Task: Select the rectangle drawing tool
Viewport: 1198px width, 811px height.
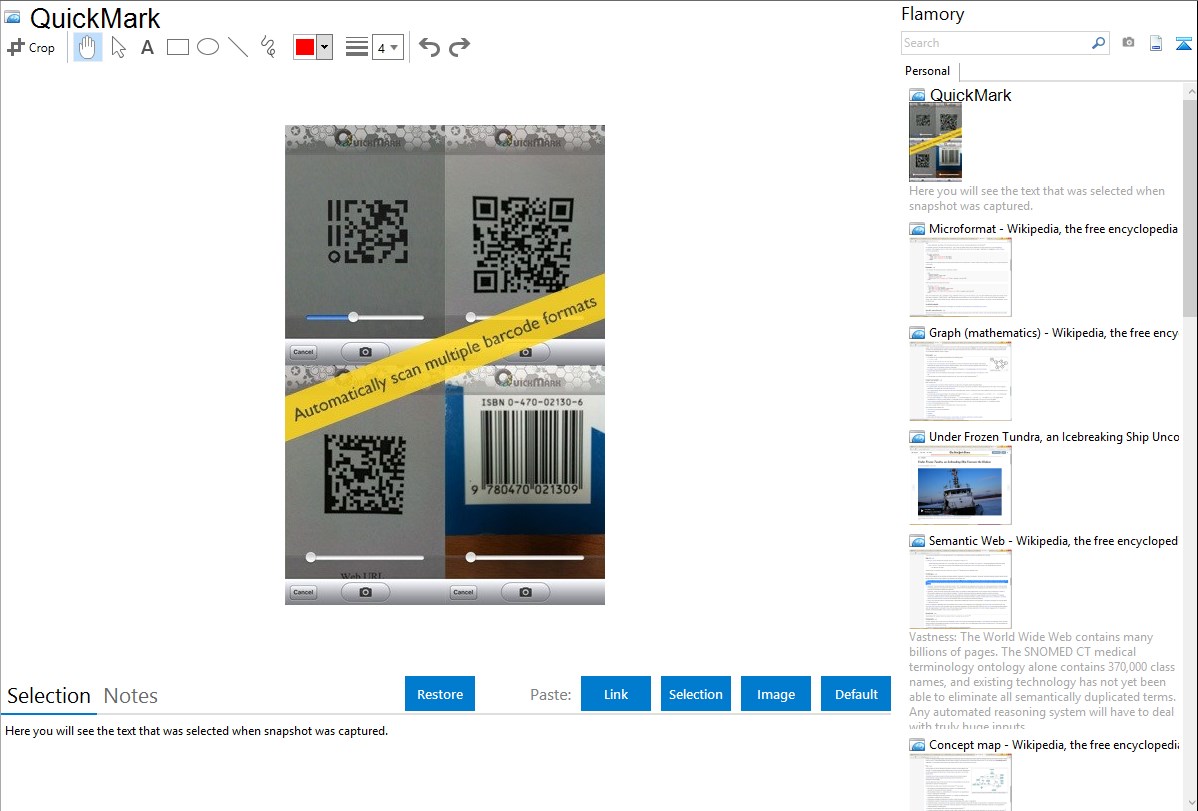Action: (177, 47)
